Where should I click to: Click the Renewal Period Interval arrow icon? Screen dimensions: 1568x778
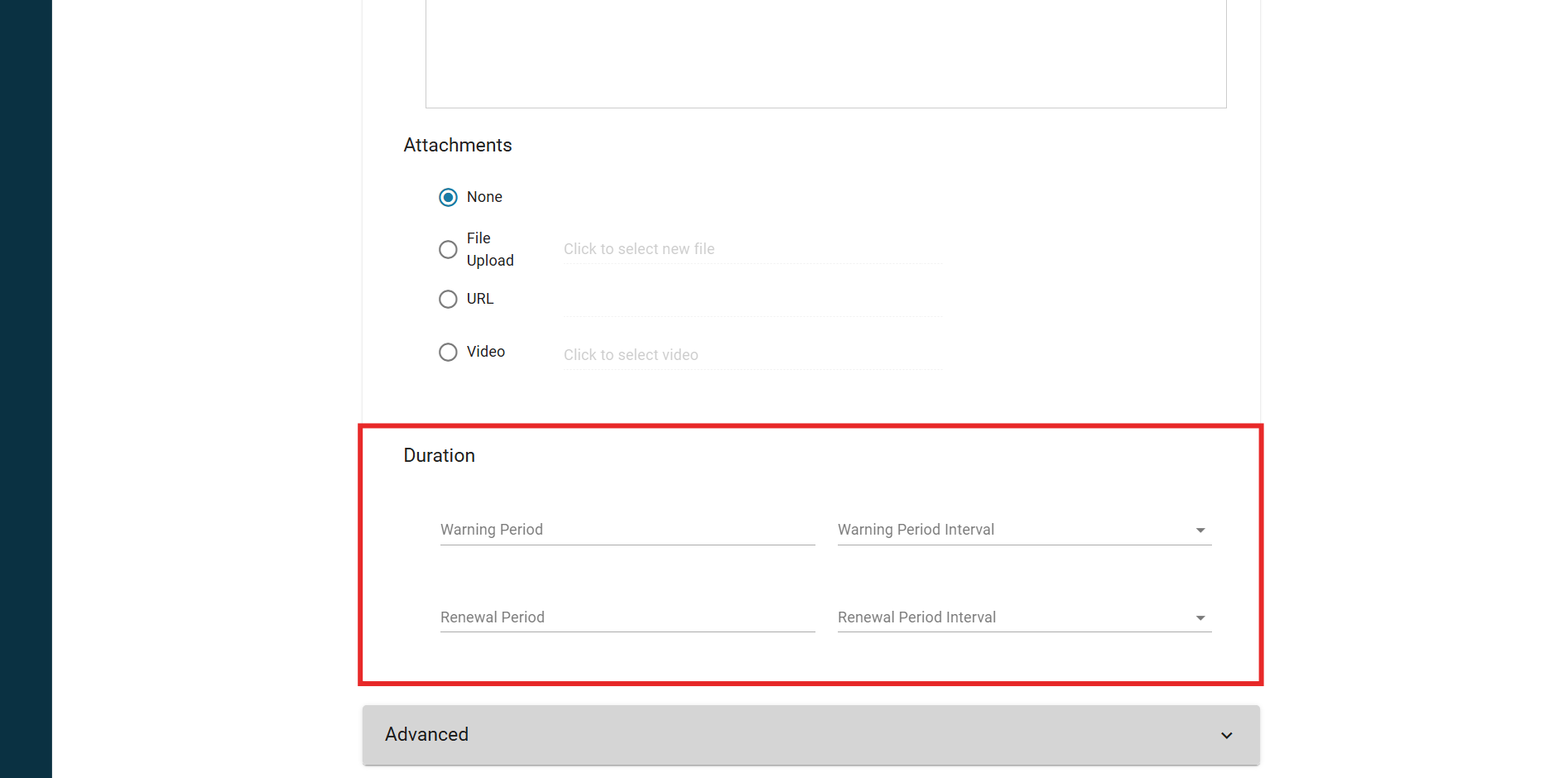click(1200, 618)
